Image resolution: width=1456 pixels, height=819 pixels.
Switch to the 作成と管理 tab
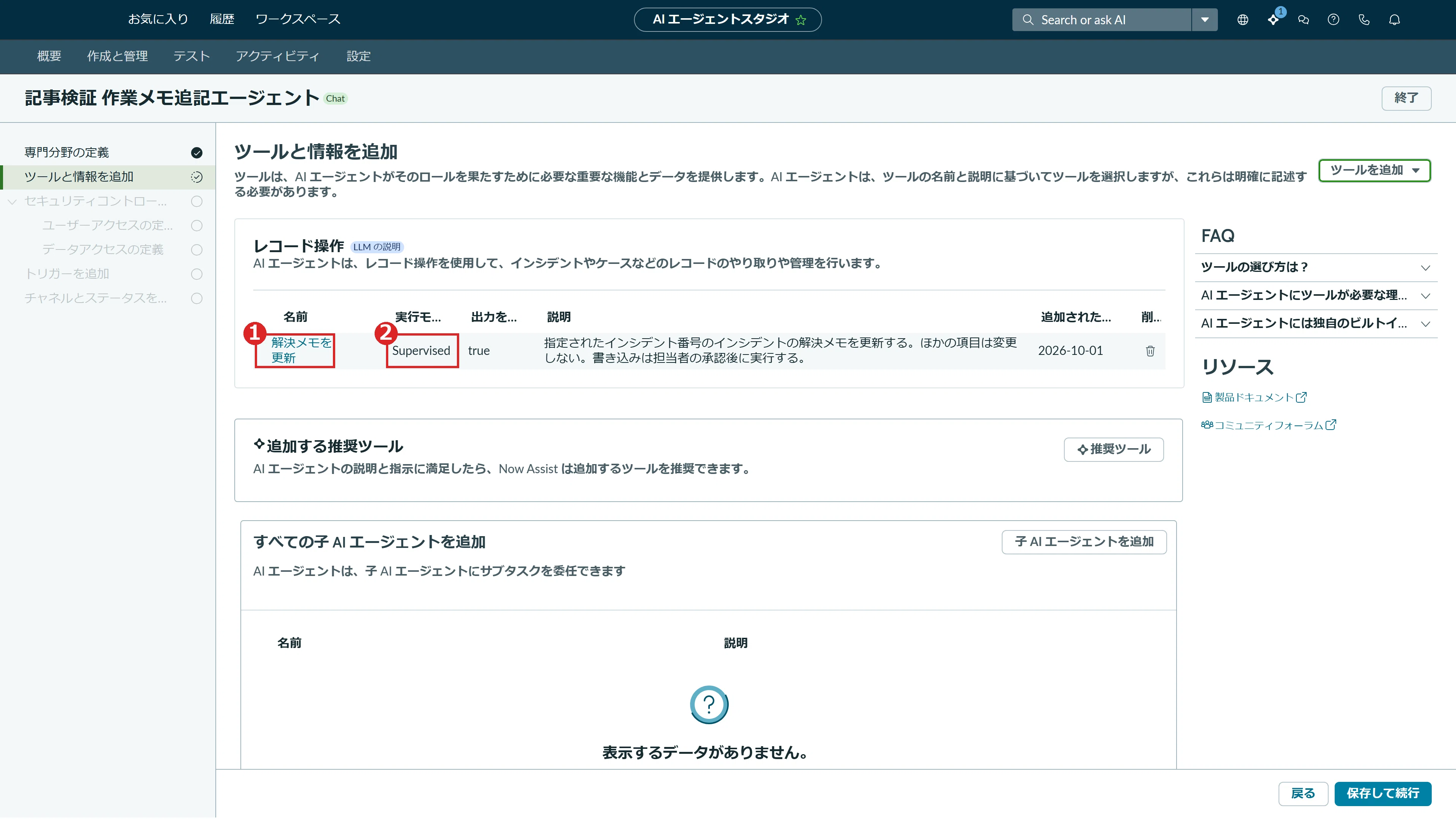pos(117,56)
